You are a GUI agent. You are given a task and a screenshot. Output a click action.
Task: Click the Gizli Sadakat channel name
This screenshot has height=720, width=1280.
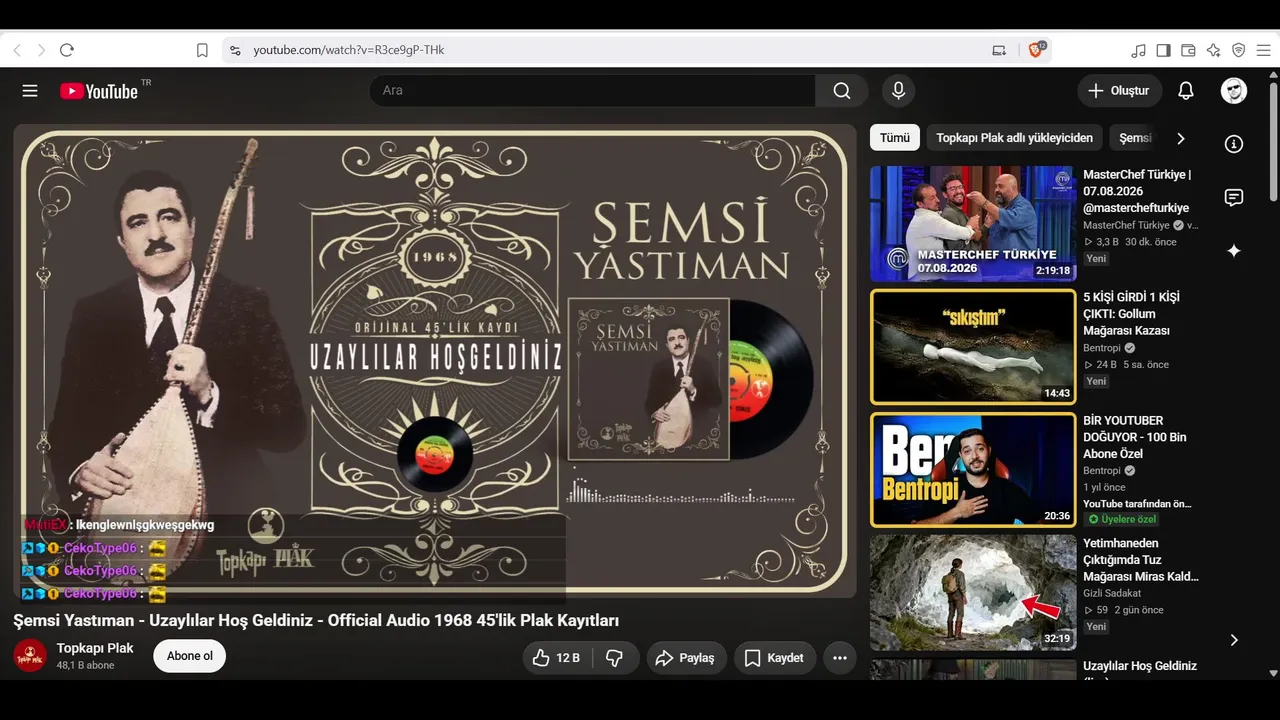tap(1112, 593)
